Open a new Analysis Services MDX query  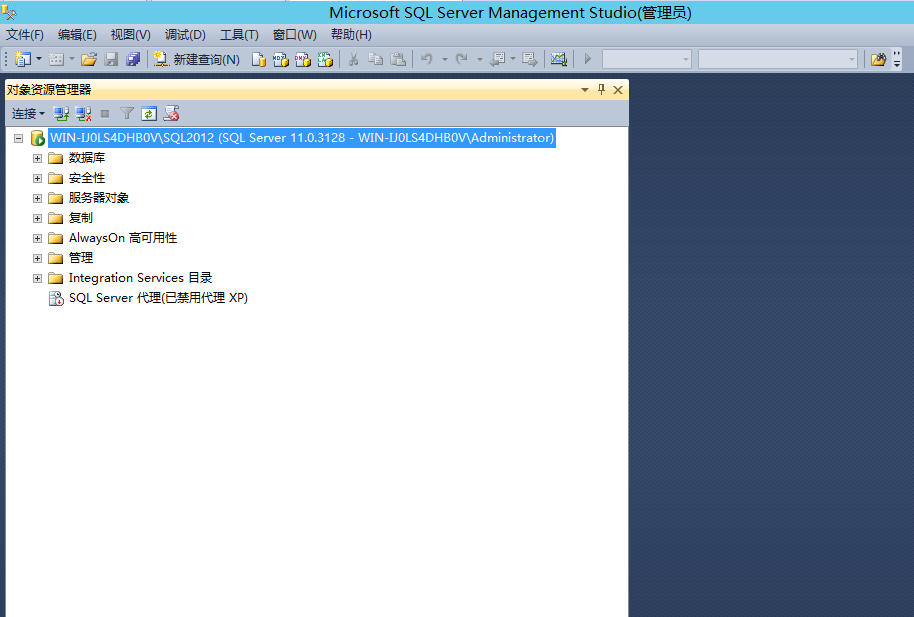282,59
